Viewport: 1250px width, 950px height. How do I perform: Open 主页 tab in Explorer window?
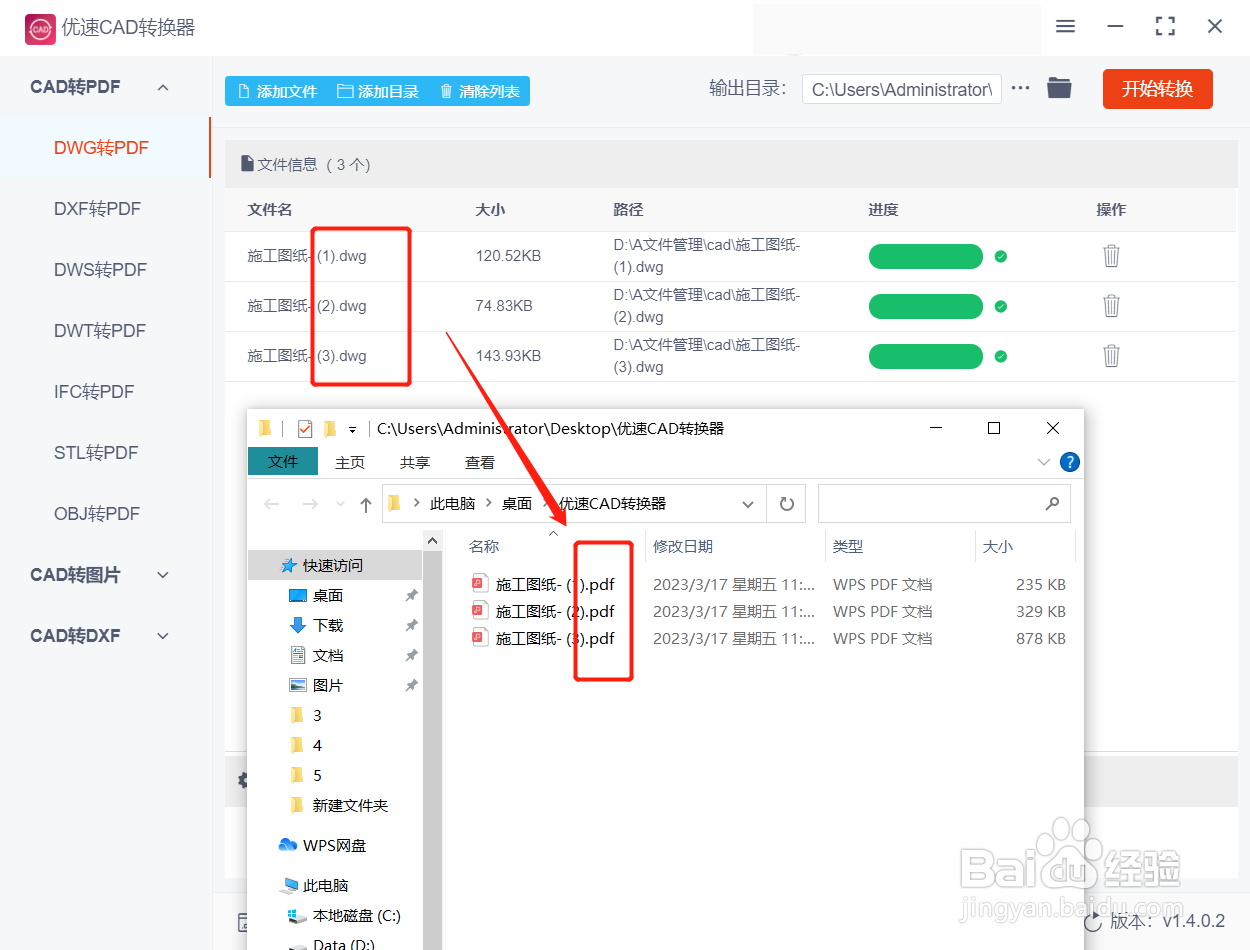tap(350, 462)
